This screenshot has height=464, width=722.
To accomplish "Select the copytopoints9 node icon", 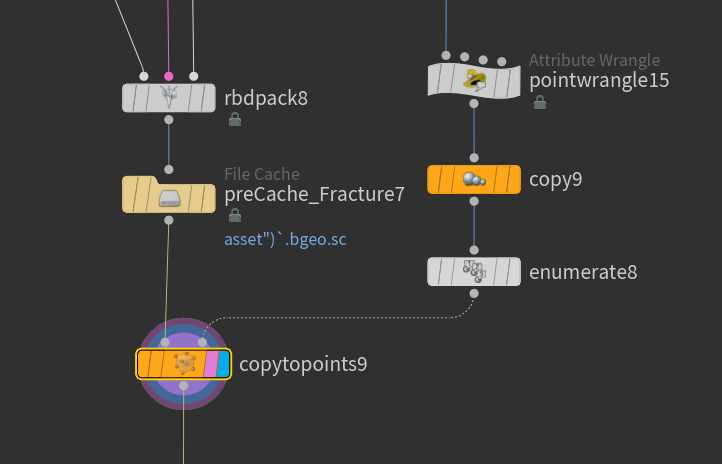I will click(185, 364).
